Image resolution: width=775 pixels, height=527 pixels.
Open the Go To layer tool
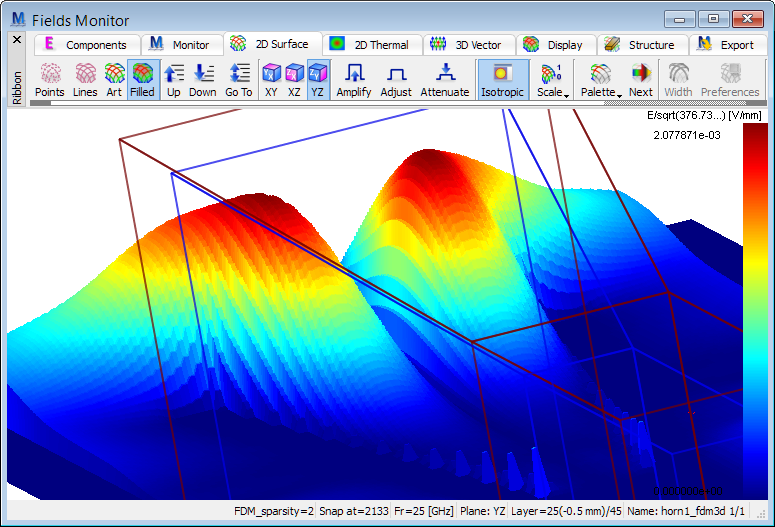tap(238, 79)
